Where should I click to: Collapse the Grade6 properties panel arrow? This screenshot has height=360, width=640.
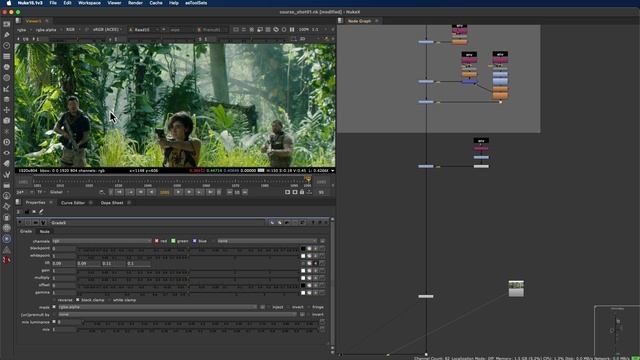(20, 223)
